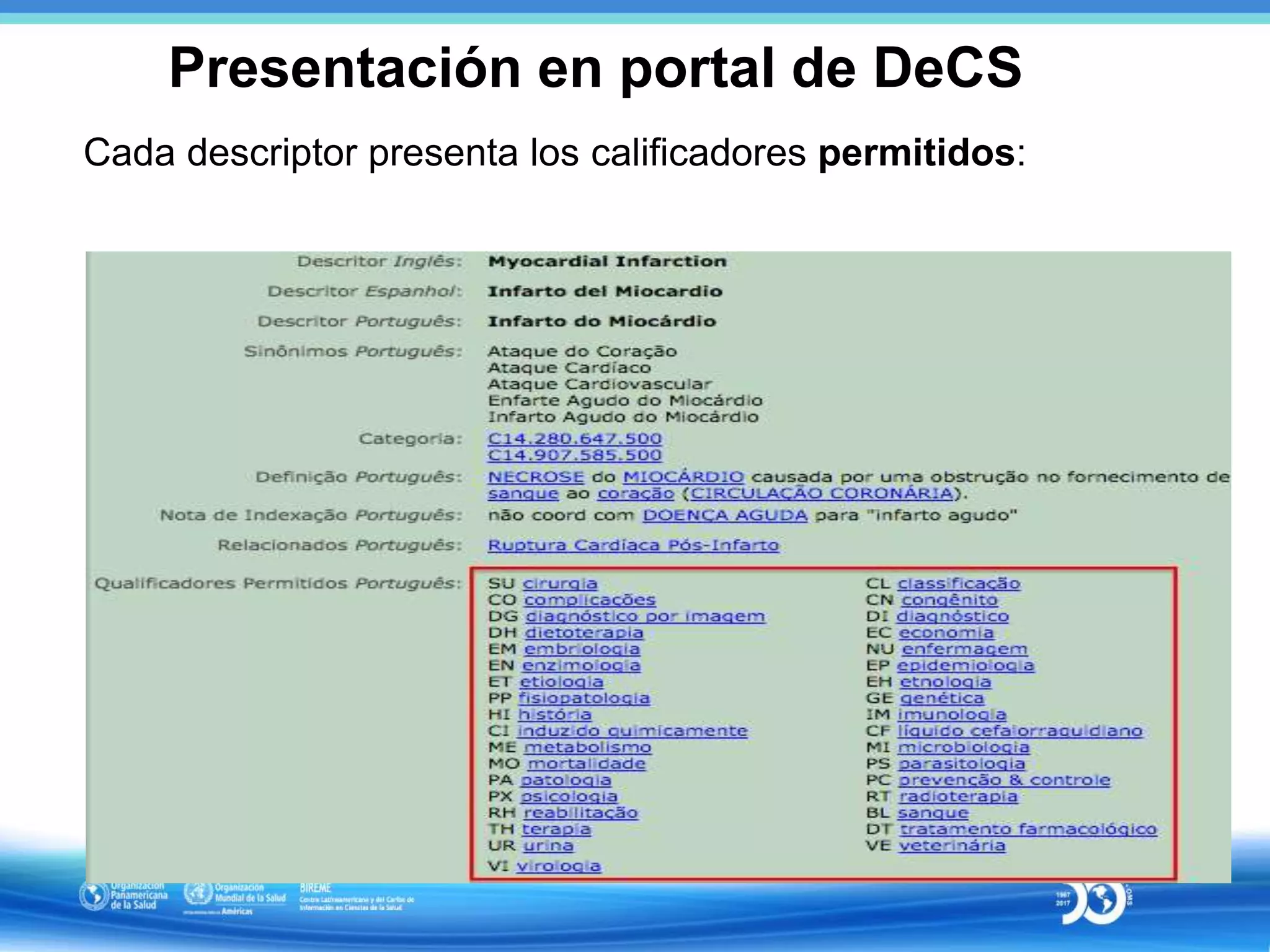
Task: Select the microbiologia qualifier link
Action: [964, 747]
